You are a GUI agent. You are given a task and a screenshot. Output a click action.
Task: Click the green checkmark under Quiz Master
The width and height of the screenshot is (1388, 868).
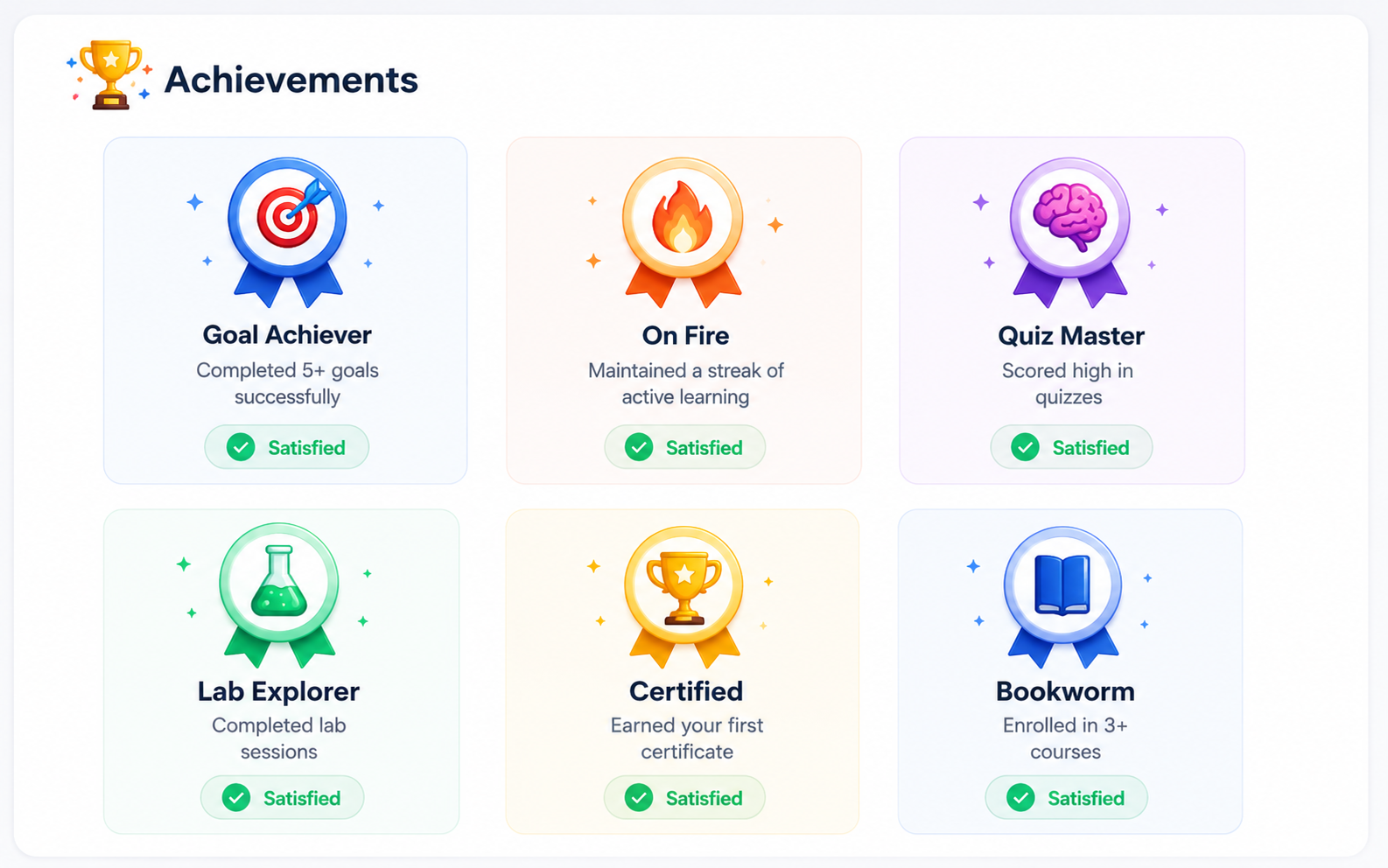[1025, 447]
